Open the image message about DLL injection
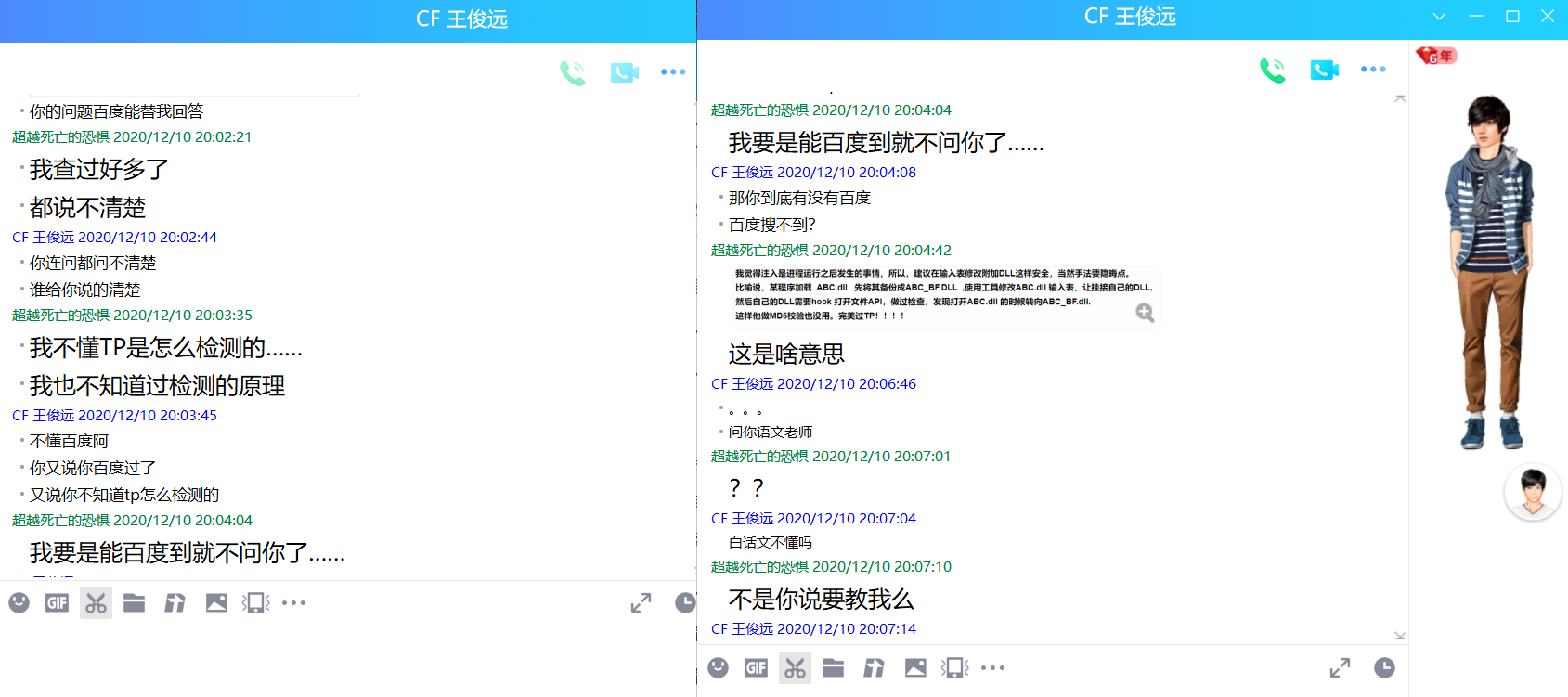The width and height of the screenshot is (1568, 697). click(x=938, y=295)
